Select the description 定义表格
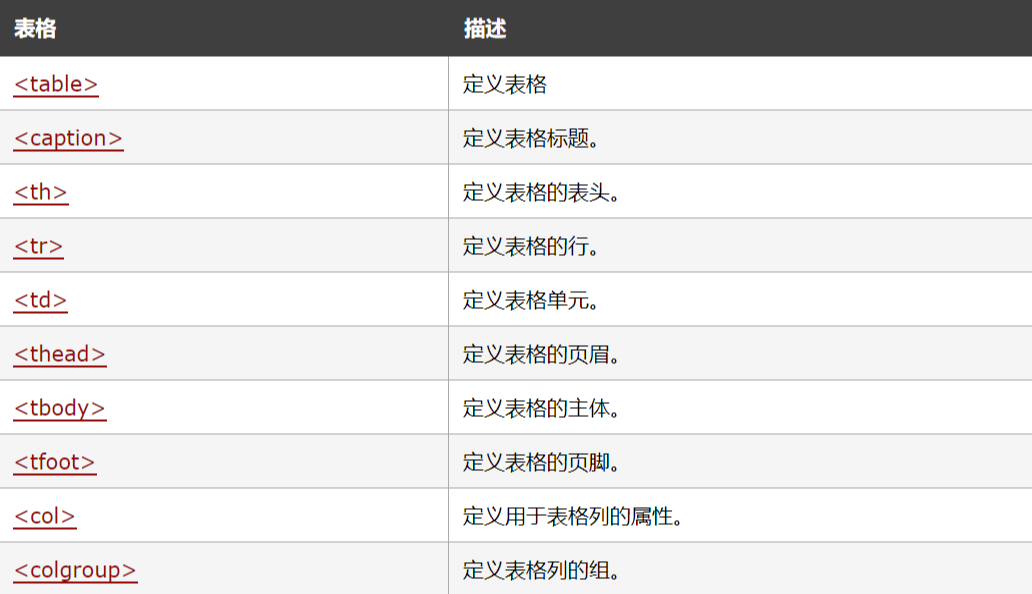 click(x=504, y=84)
